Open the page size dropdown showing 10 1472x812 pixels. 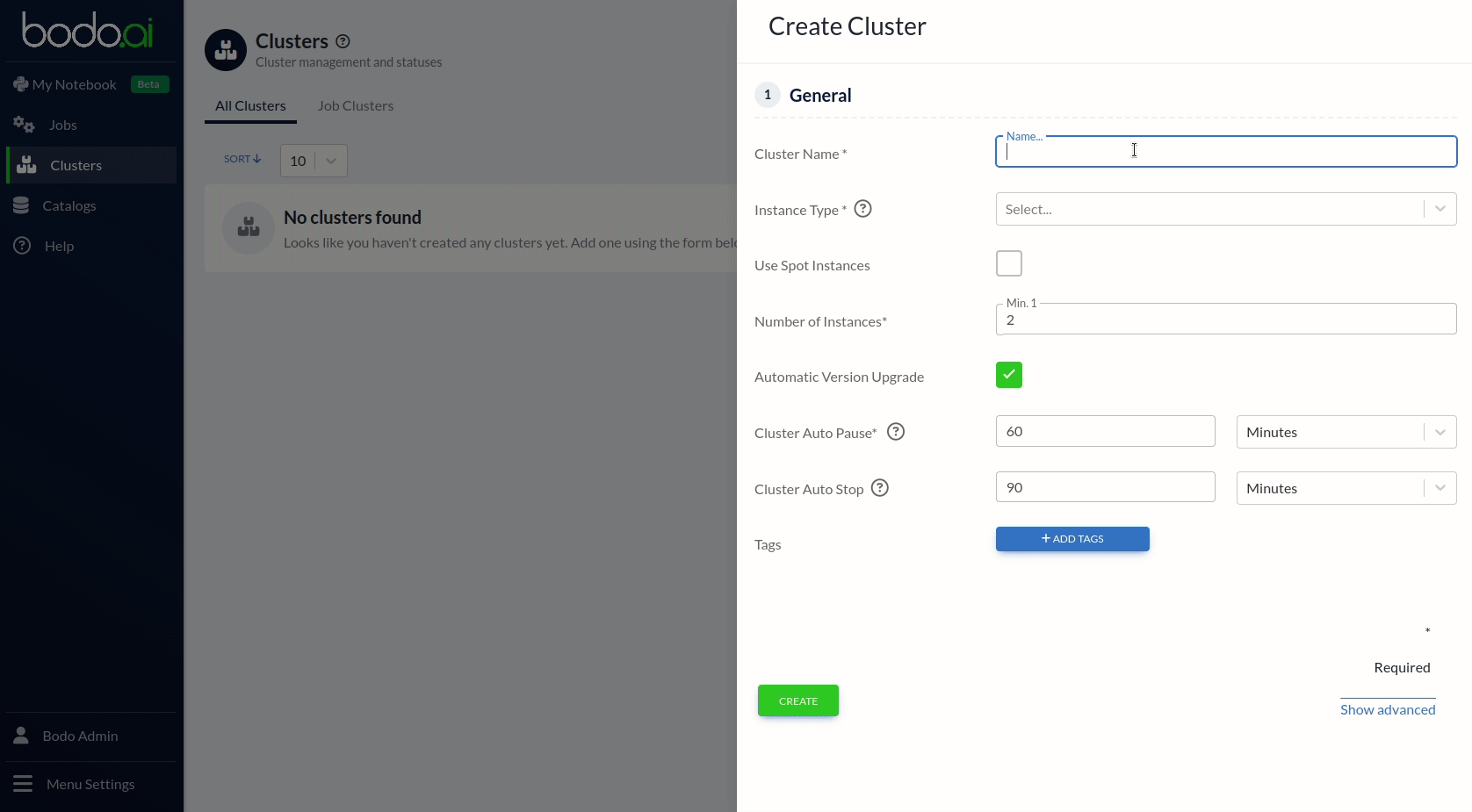point(313,161)
